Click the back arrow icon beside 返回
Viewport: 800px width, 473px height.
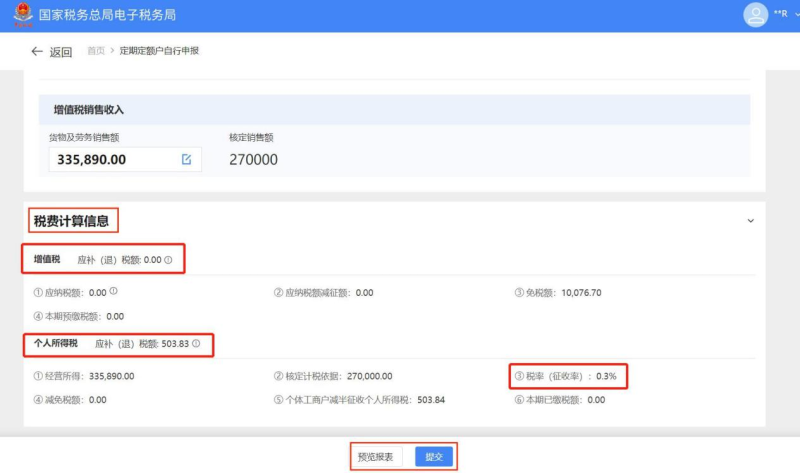point(37,51)
